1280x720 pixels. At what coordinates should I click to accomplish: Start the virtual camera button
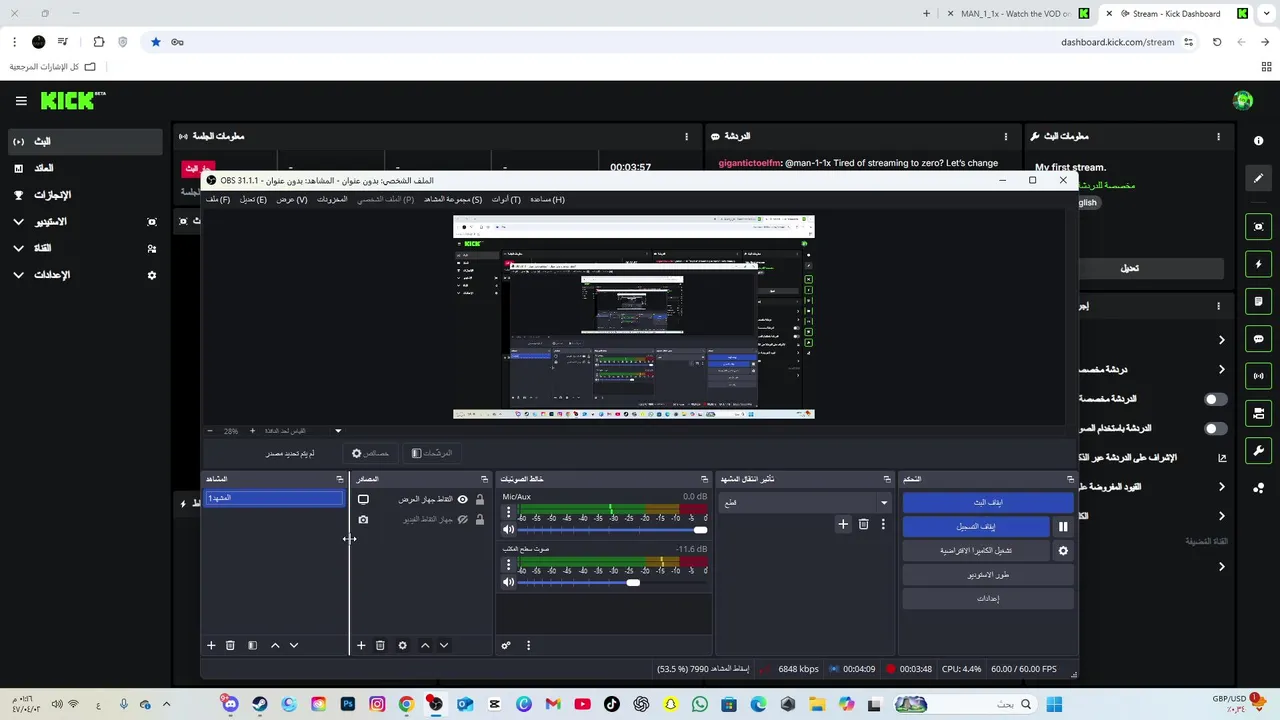[x=976, y=550]
